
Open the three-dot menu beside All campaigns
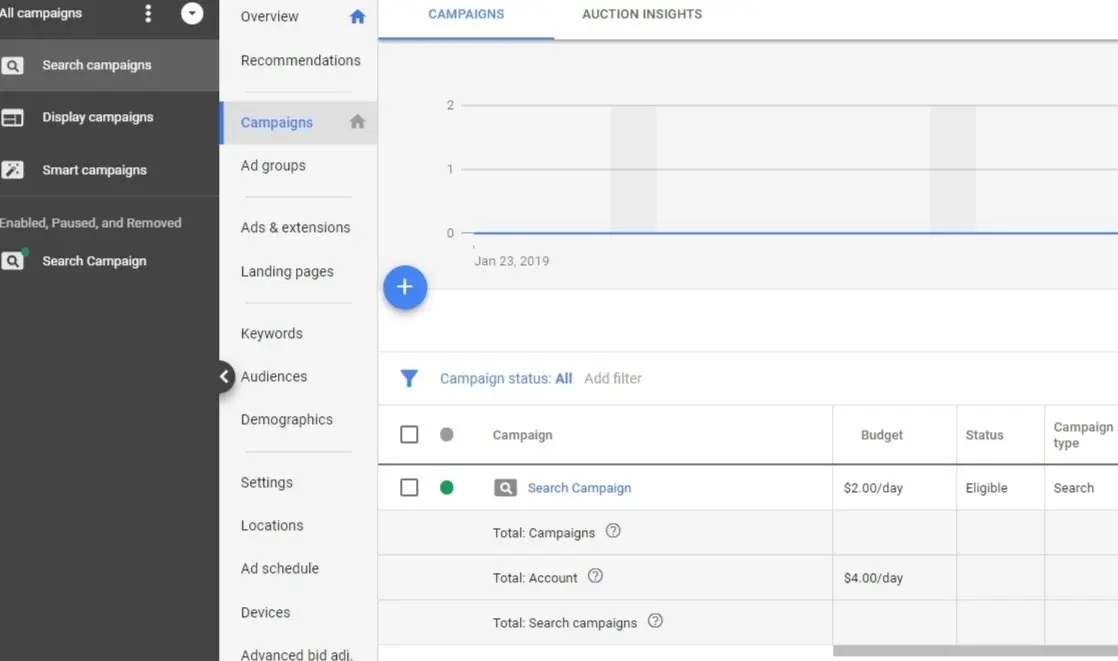pos(148,14)
